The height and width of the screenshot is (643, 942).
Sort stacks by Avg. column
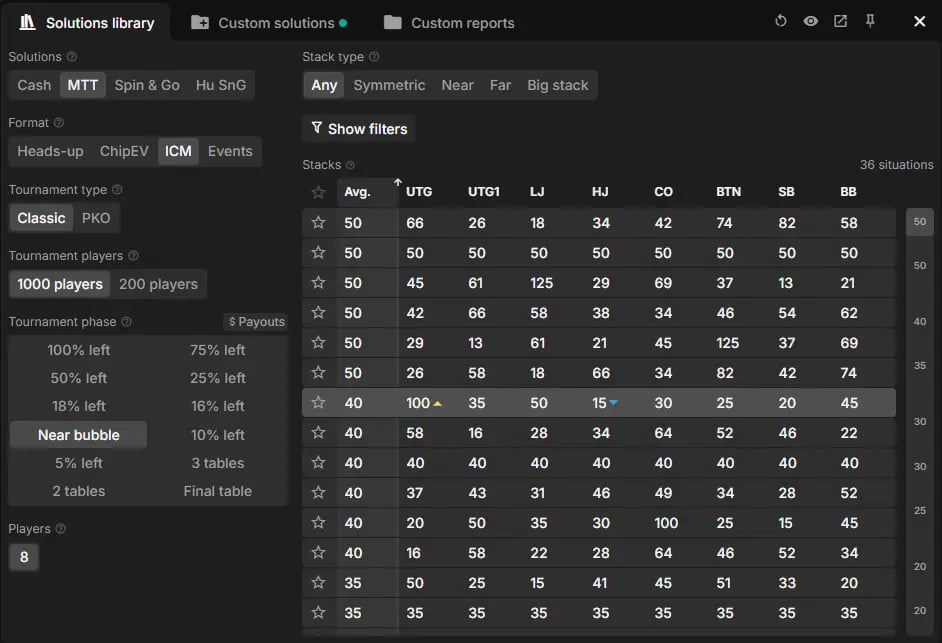point(357,192)
